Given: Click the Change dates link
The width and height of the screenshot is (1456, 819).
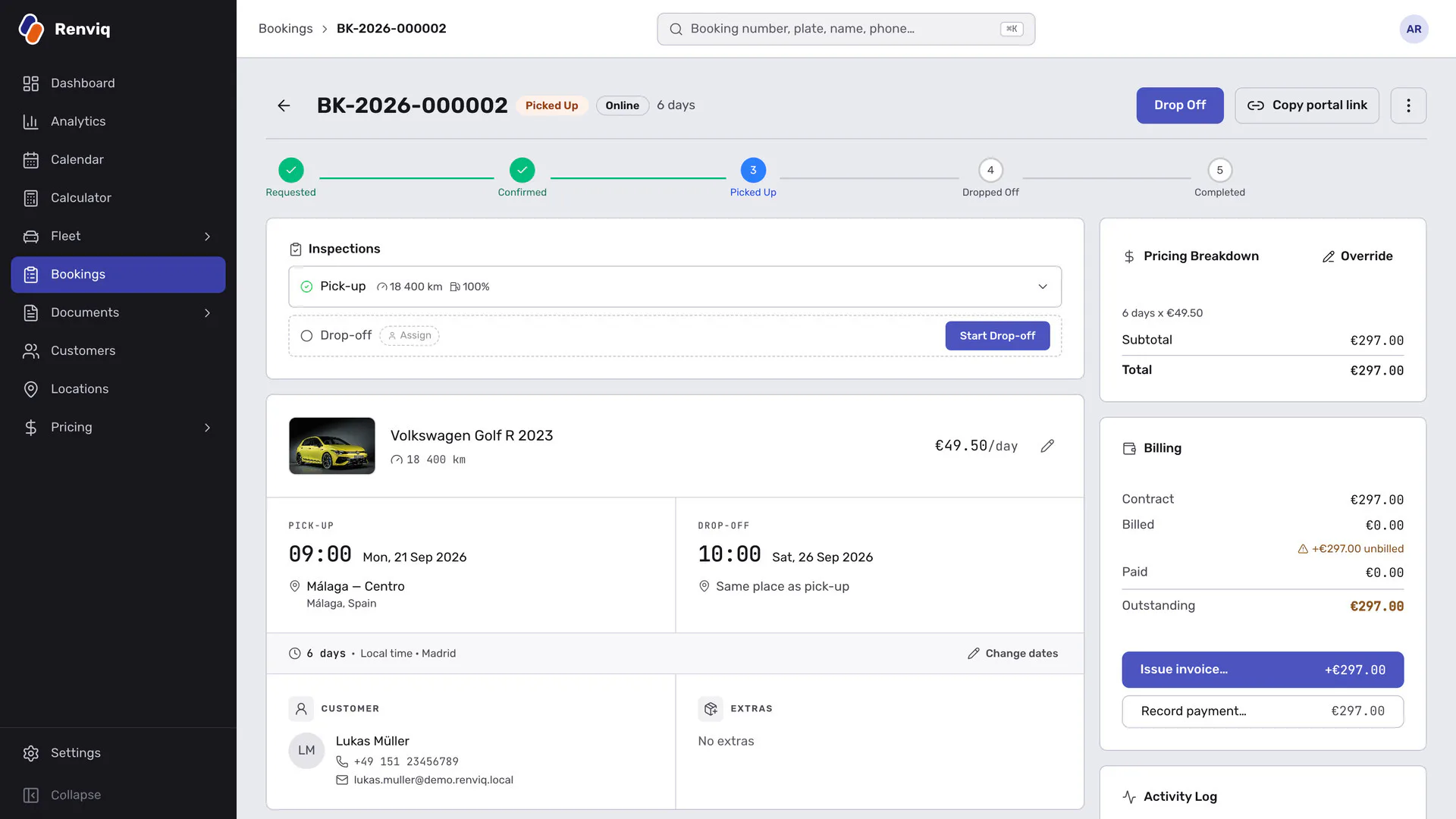Looking at the screenshot, I should [x=1012, y=654].
